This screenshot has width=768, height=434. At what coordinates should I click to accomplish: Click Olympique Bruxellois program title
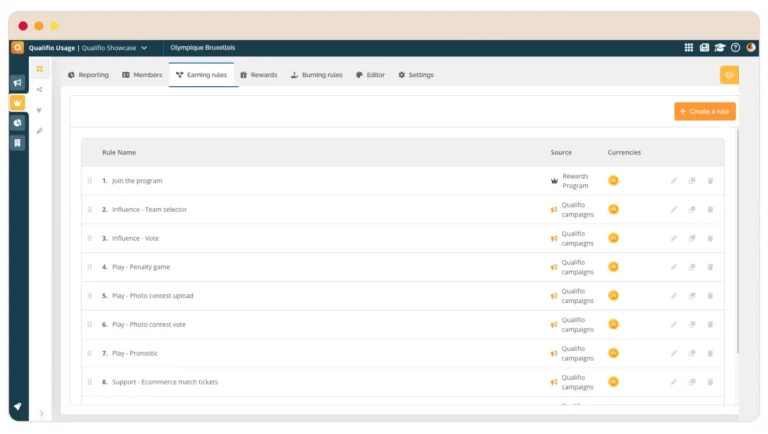click(203, 48)
